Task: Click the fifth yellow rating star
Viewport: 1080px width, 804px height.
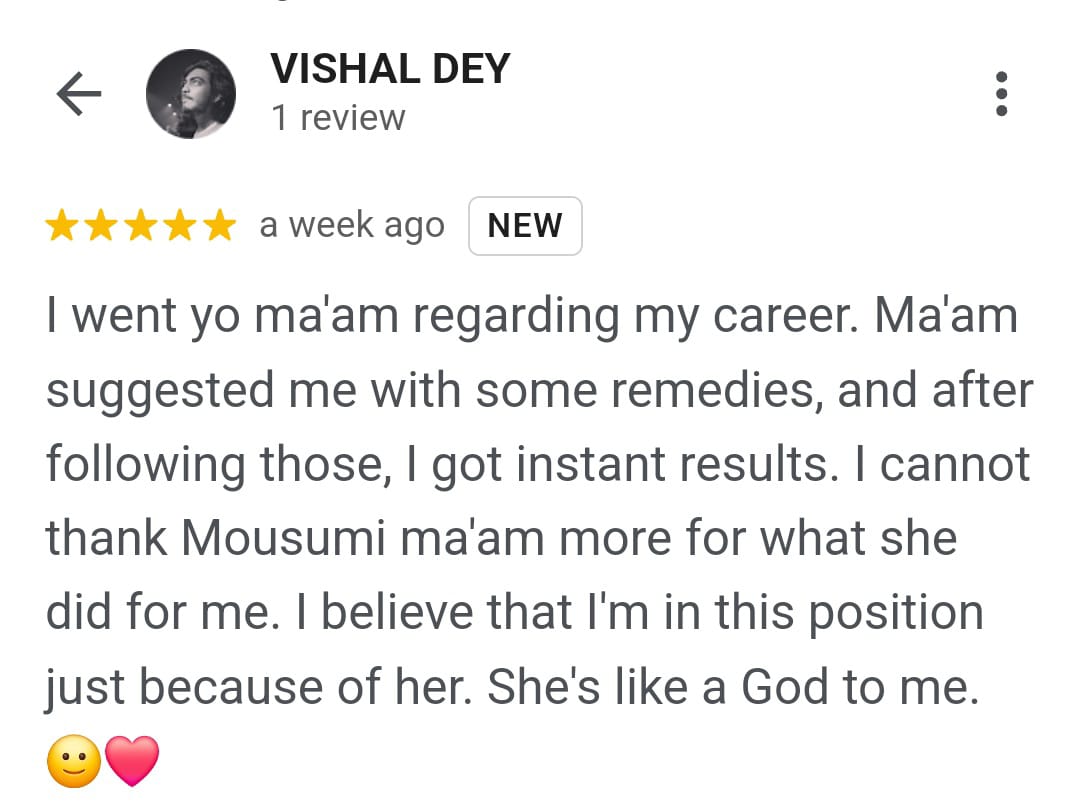Action: pos(217,226)
